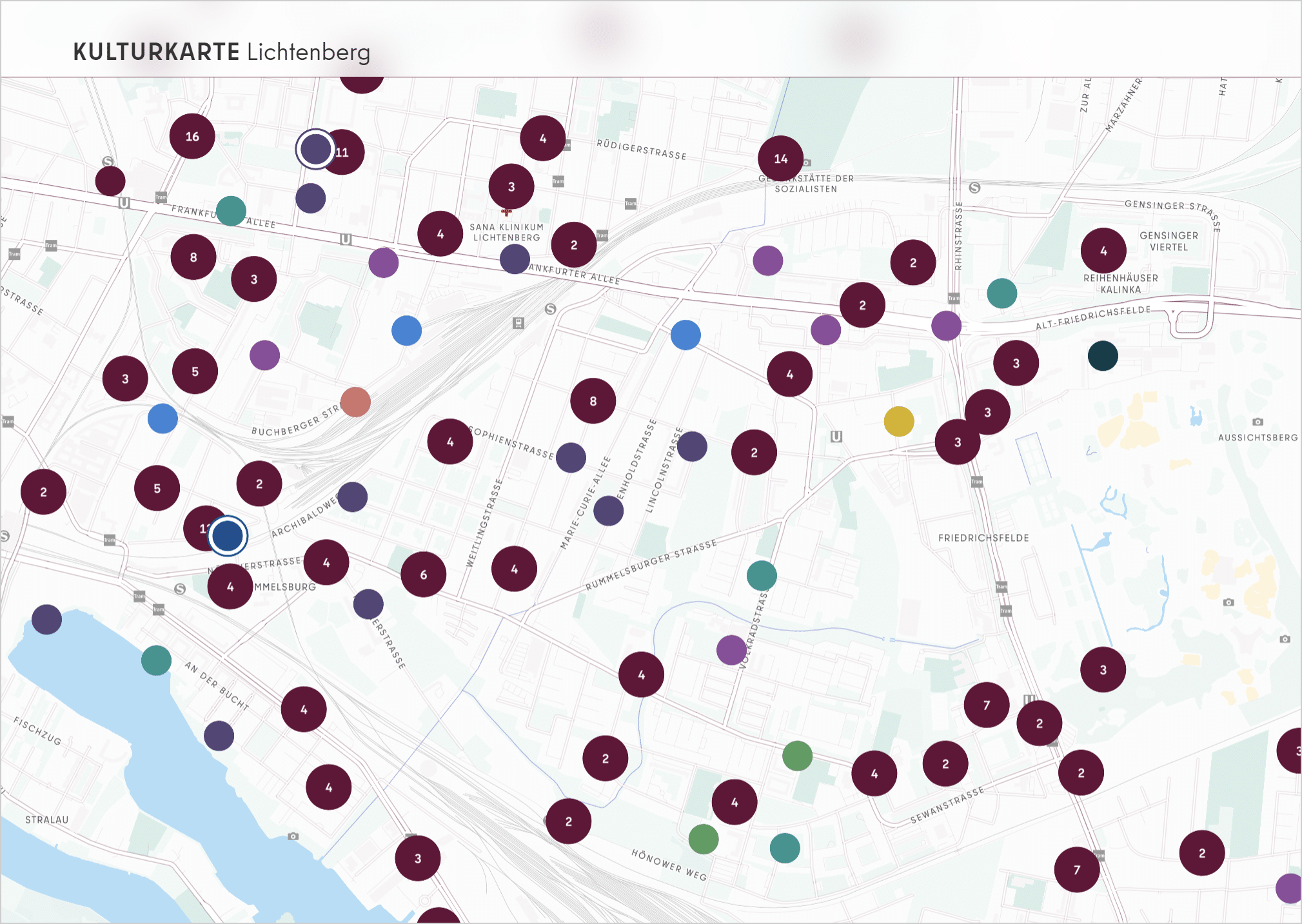Click the U-Bahn icon on Frankfurter Allee
This screenshot has height=924, width=1302.
click(x=346, y=239)
